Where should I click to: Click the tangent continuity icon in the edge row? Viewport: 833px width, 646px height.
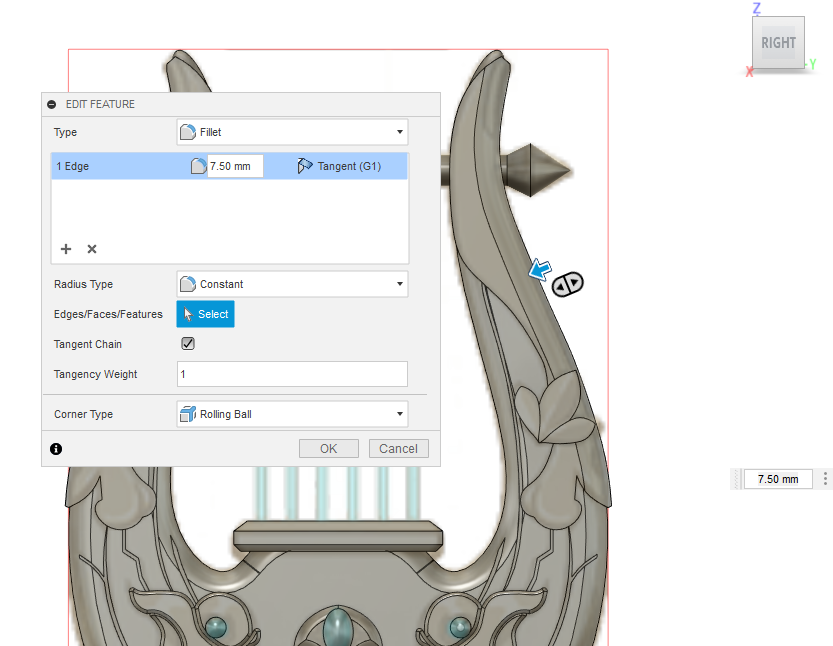[x=305, y=166]
